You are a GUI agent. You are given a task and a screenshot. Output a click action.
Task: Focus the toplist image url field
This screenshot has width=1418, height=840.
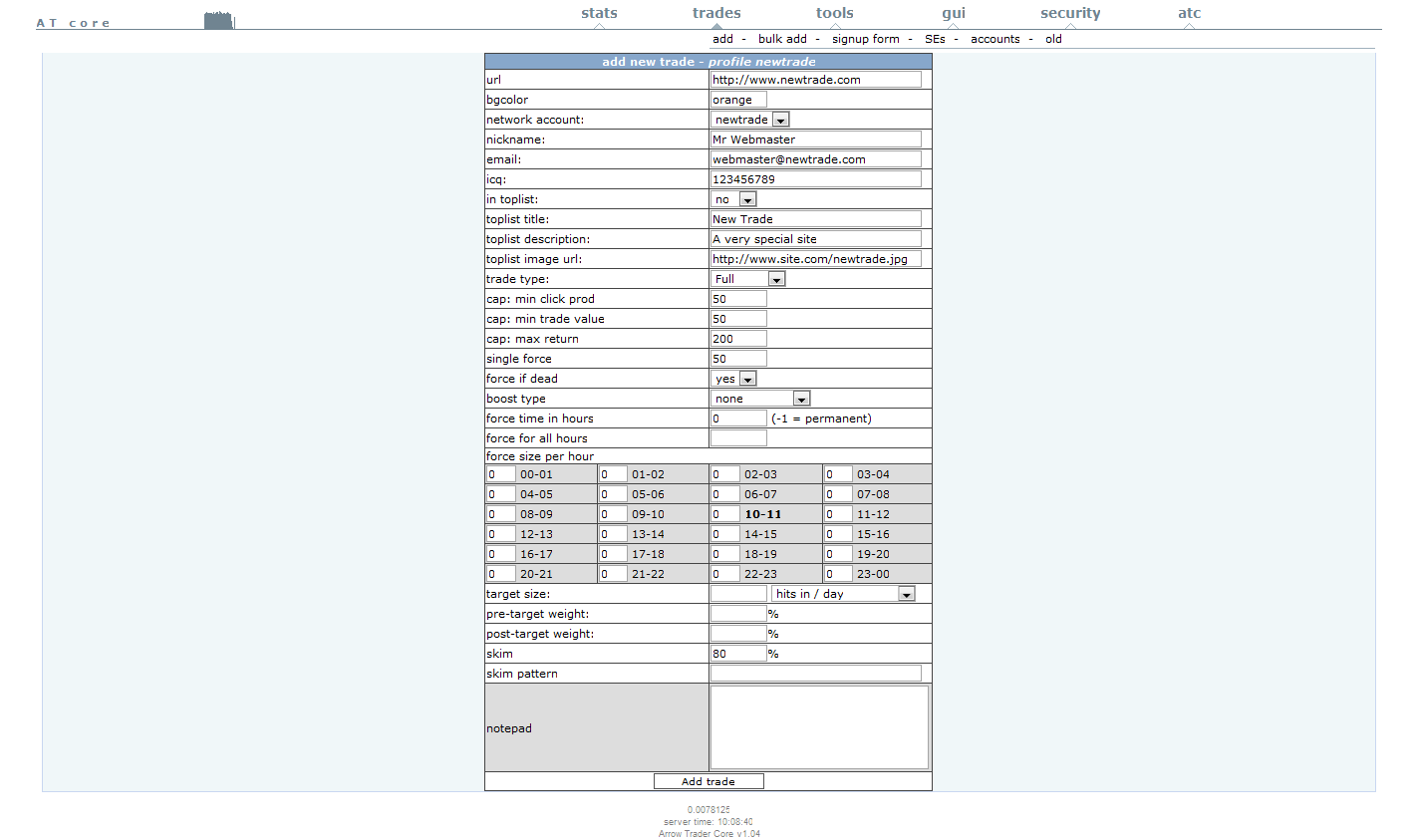(x=815, y=259)
